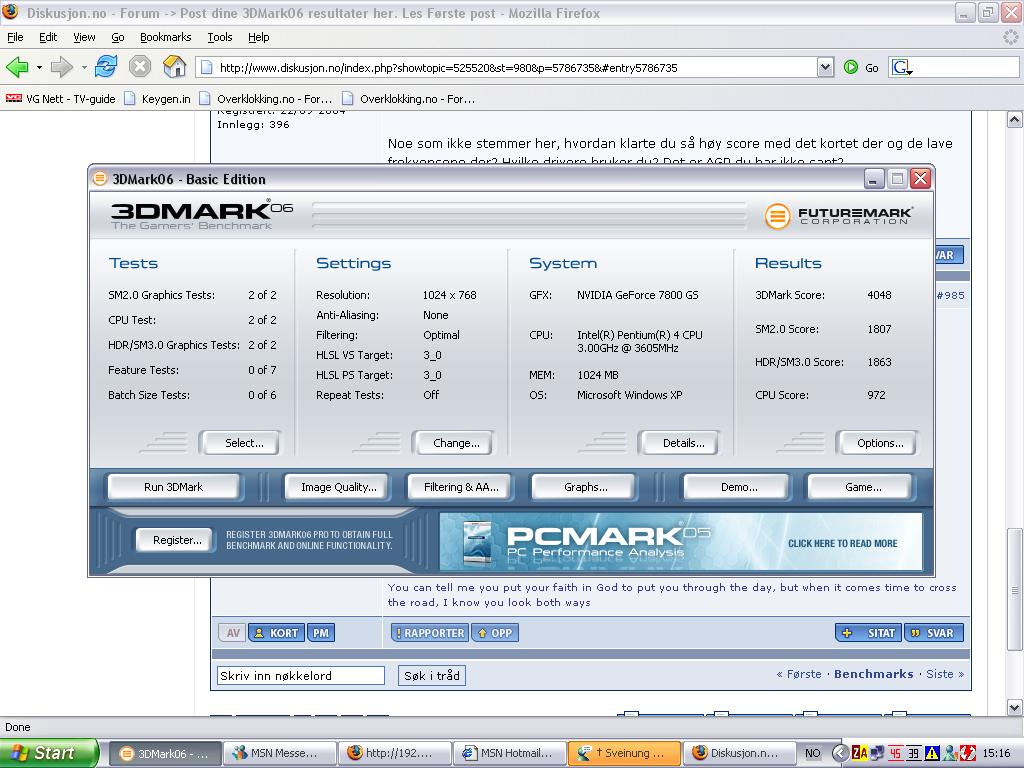Click forum SITAT button

[869, 633]
